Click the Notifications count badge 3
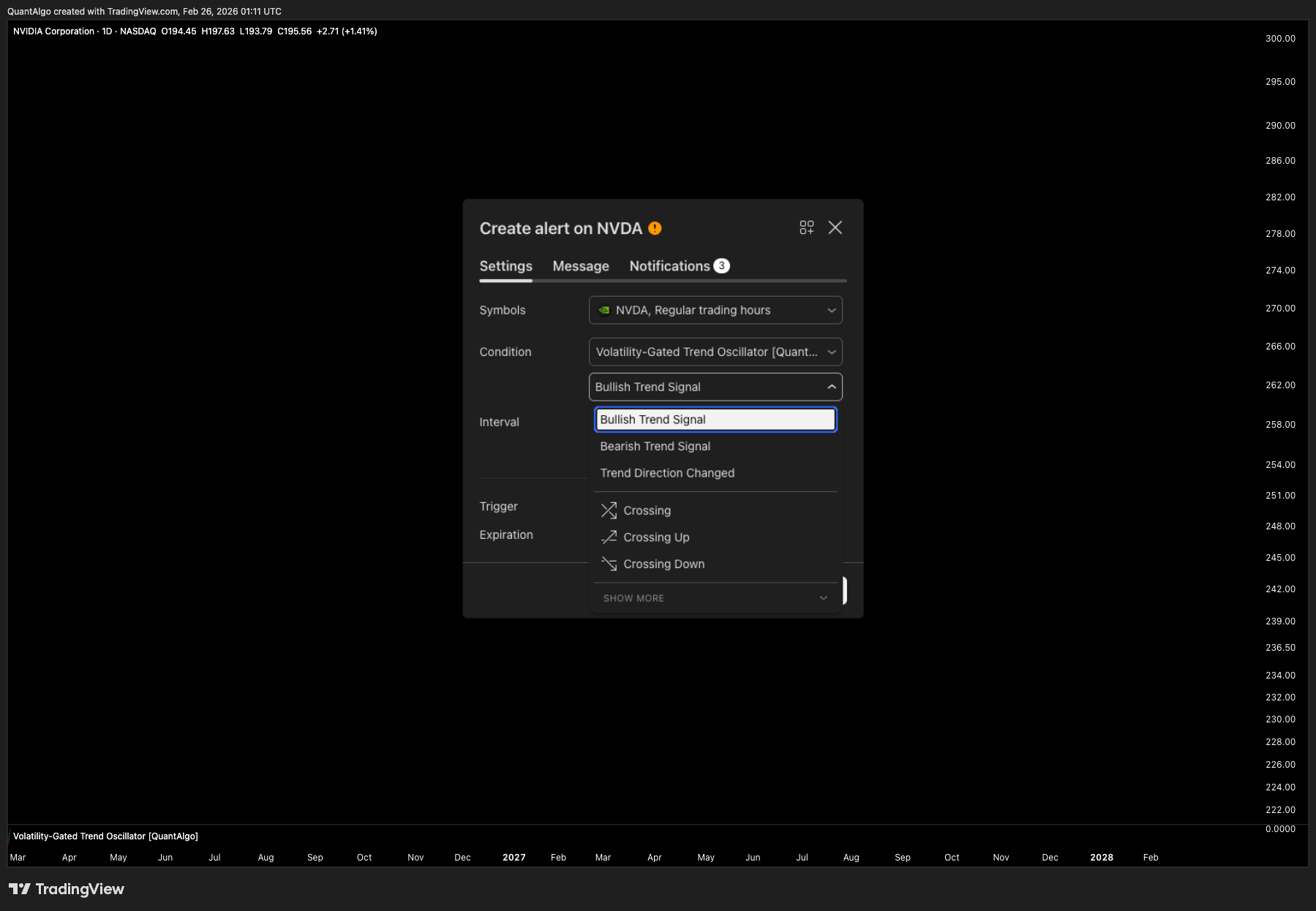Screen dimensions: 1316x911 coord(721,266)
